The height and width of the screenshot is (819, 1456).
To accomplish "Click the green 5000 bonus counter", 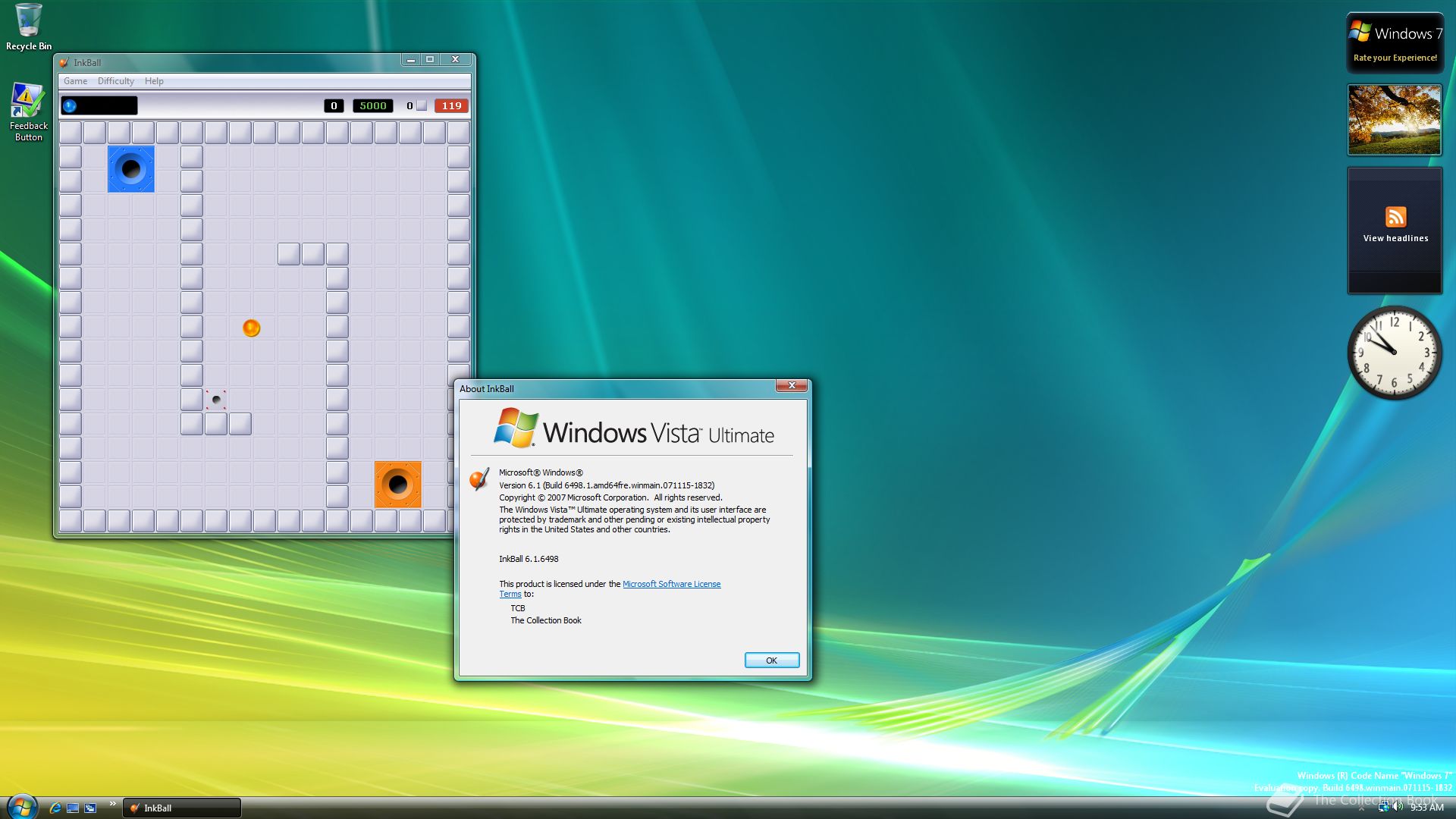I will [x=373, y=105].
